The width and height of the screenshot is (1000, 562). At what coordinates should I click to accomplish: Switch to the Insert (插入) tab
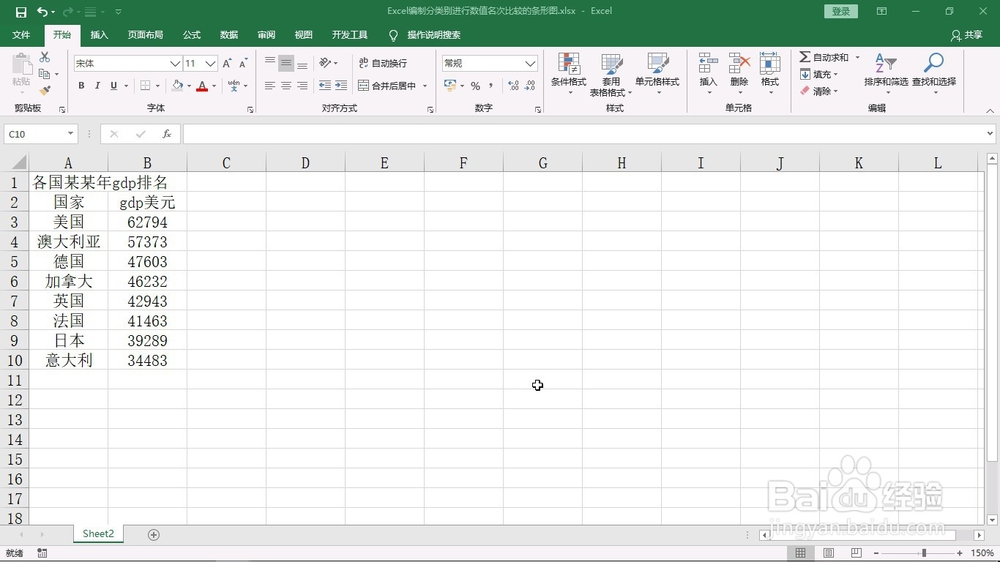tap(99, 35)
